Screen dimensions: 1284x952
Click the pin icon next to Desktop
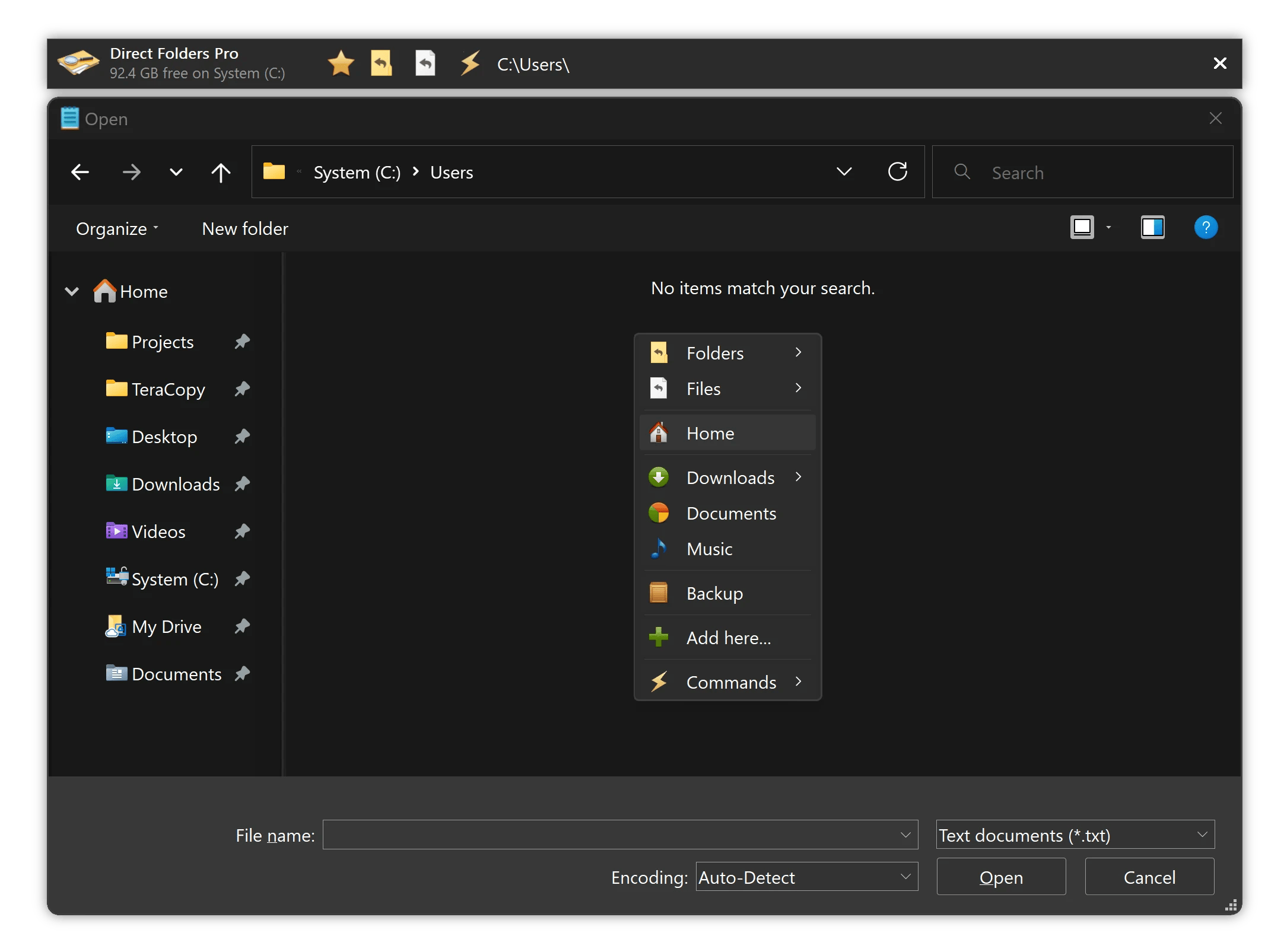(242, 437)
